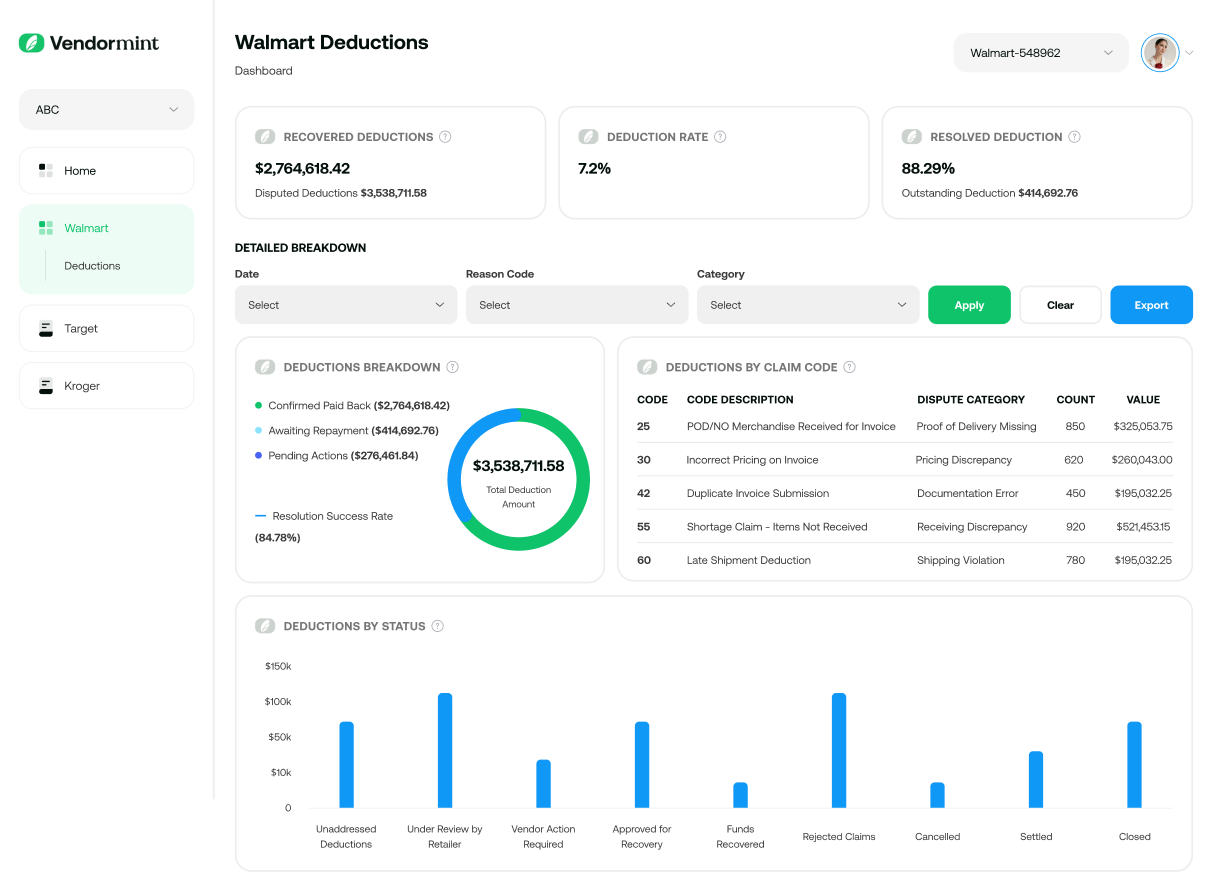
Task: Select Walmart in the sidebar
Action: point(106,228)
